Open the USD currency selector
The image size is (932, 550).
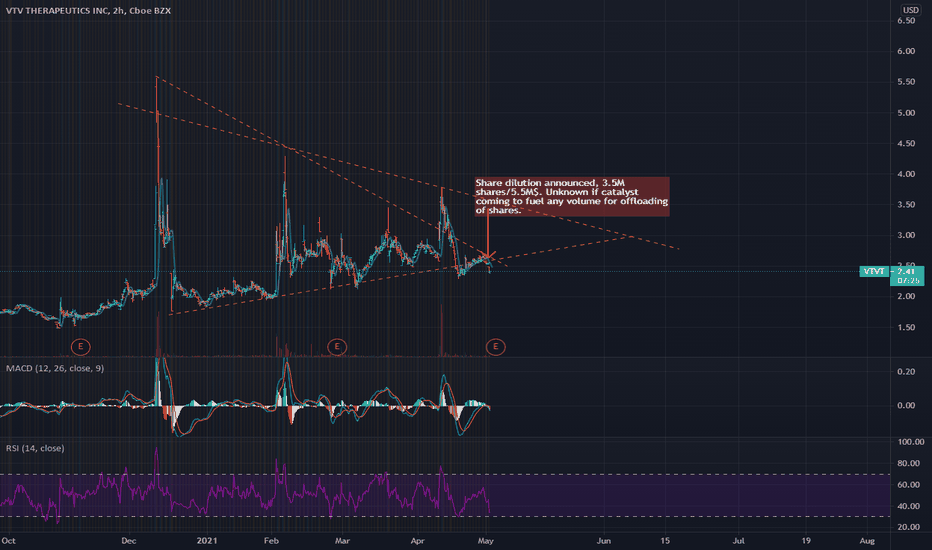pos(911,10)
